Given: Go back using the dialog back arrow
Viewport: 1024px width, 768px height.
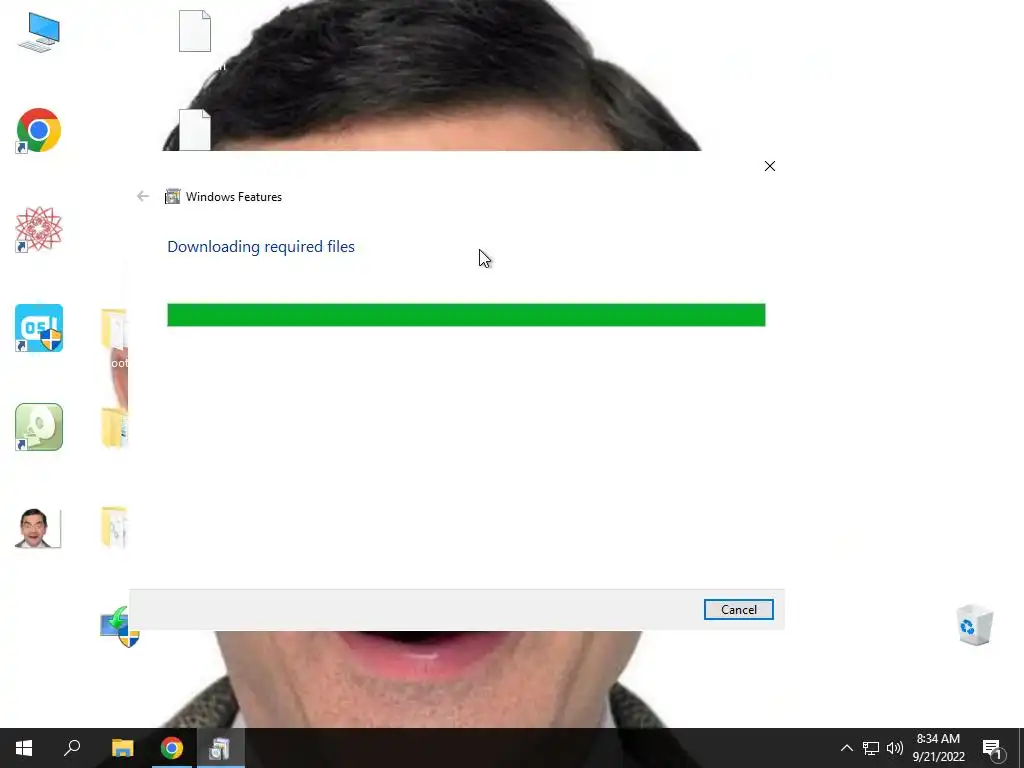Looking at the screenshot, I should pos(143,197).
